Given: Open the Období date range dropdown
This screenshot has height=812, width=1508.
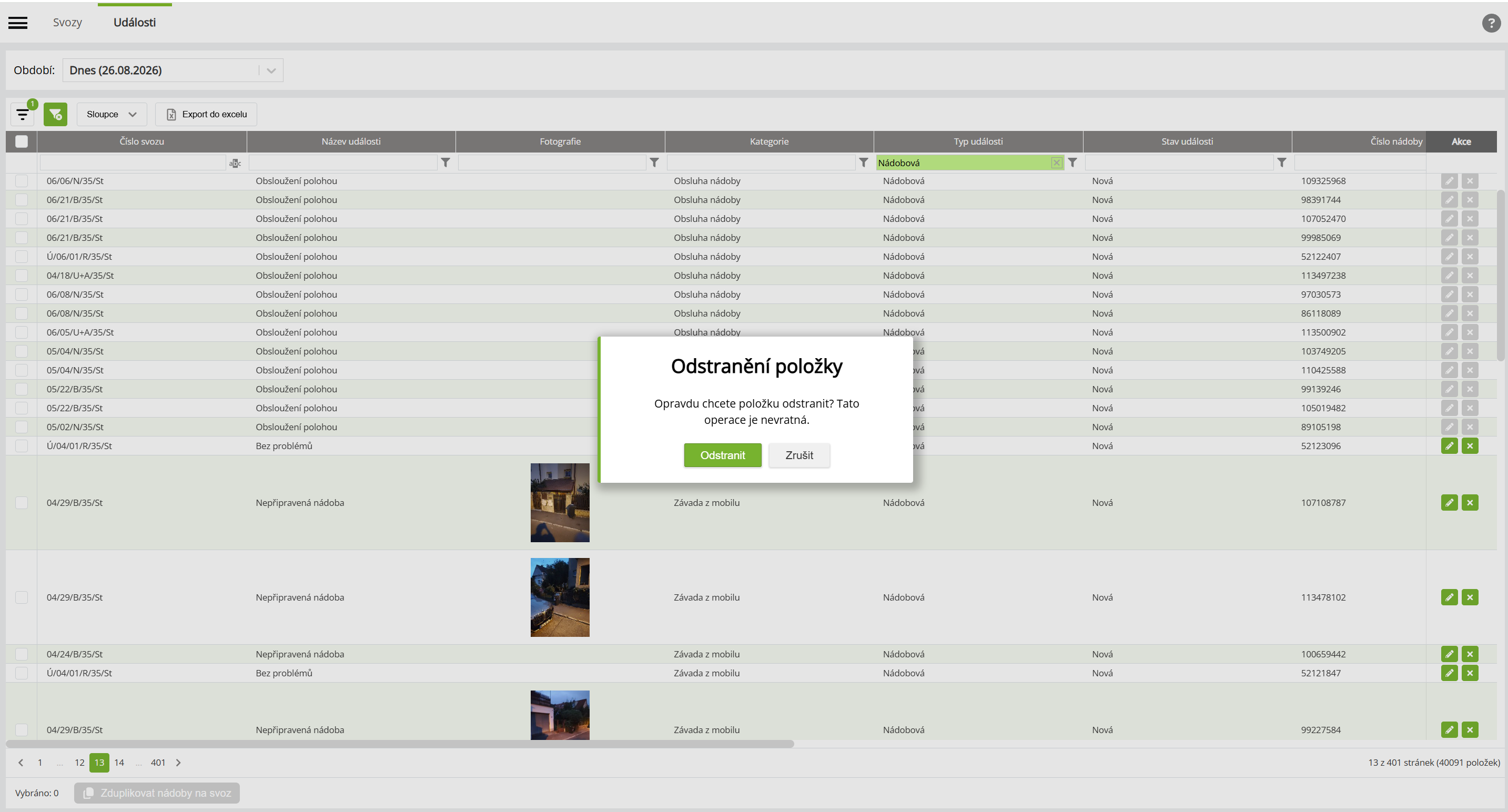Looking at the screenshot, I should coord(173,70).
